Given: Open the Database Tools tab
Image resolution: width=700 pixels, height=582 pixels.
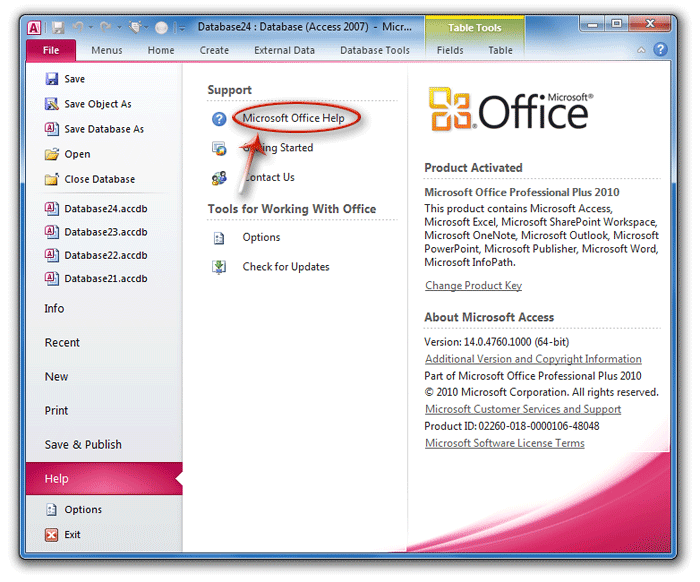Looking at the screenshot, I should coord(375,50).
